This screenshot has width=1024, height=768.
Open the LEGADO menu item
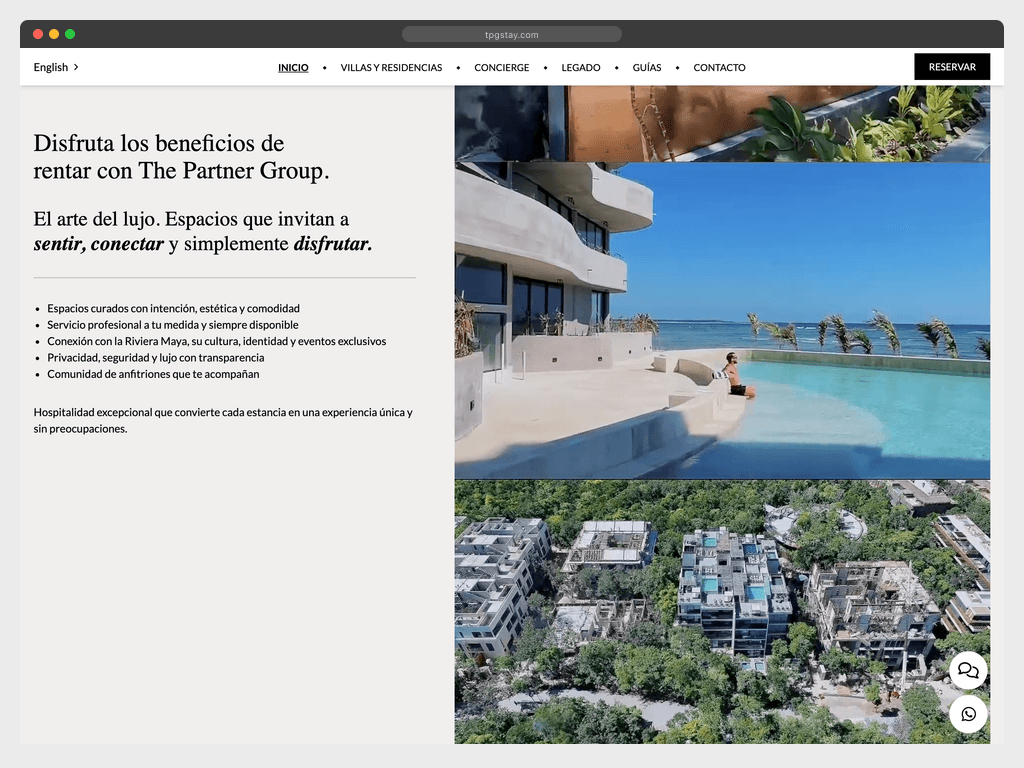click(581, 67)
